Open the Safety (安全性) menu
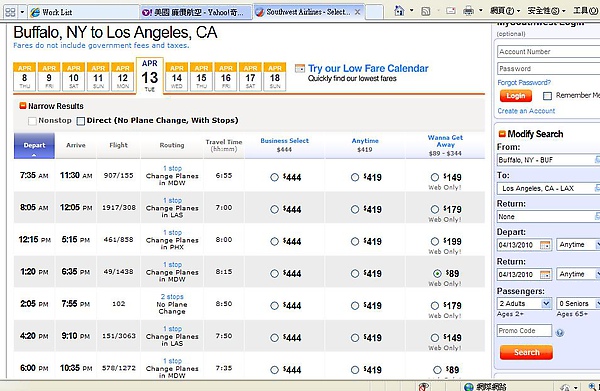The height and width of the screenshot is (391, 600). pos(546,11)
